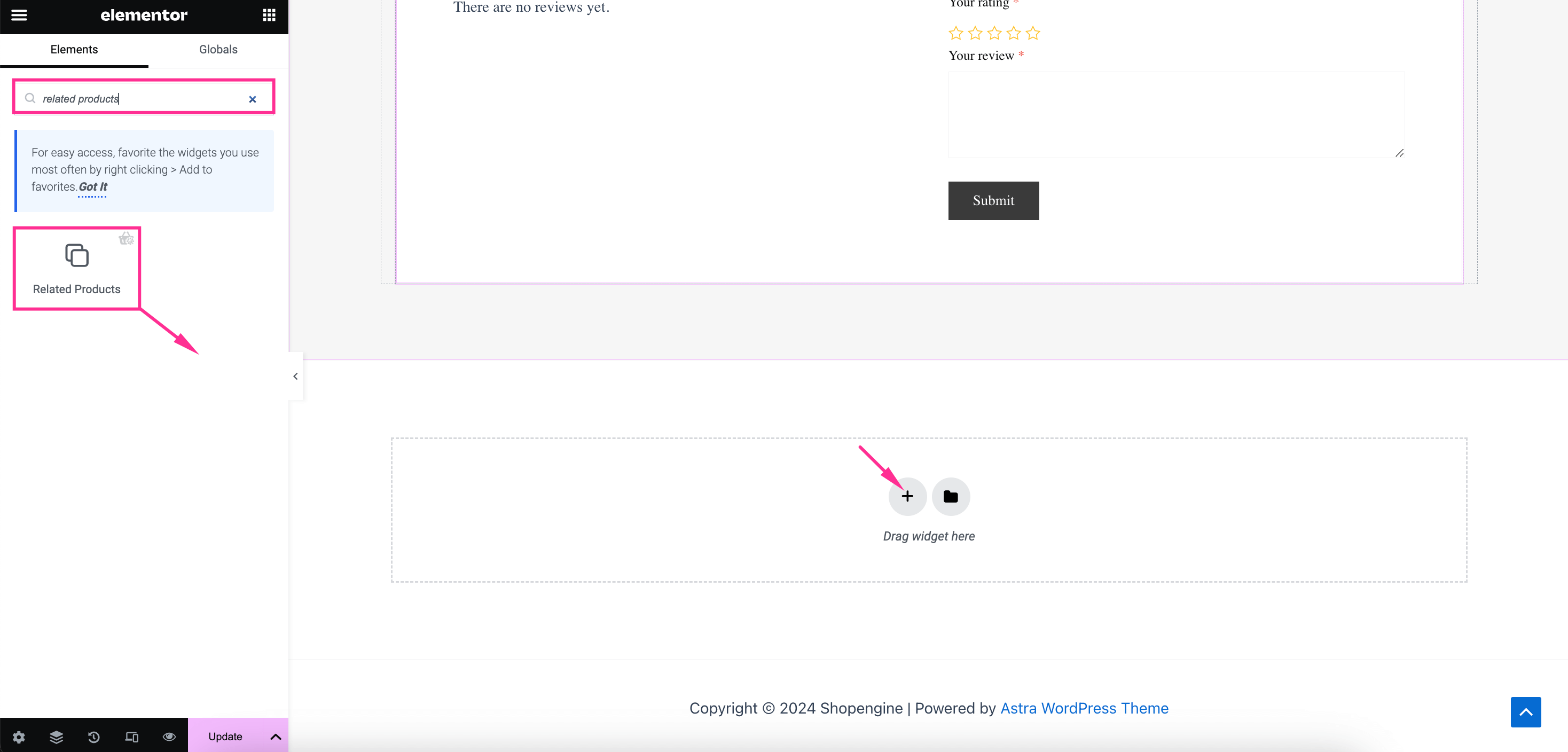Collapse the Elementor side panel
Screen dimensions: 1568x752
point(295,377)
